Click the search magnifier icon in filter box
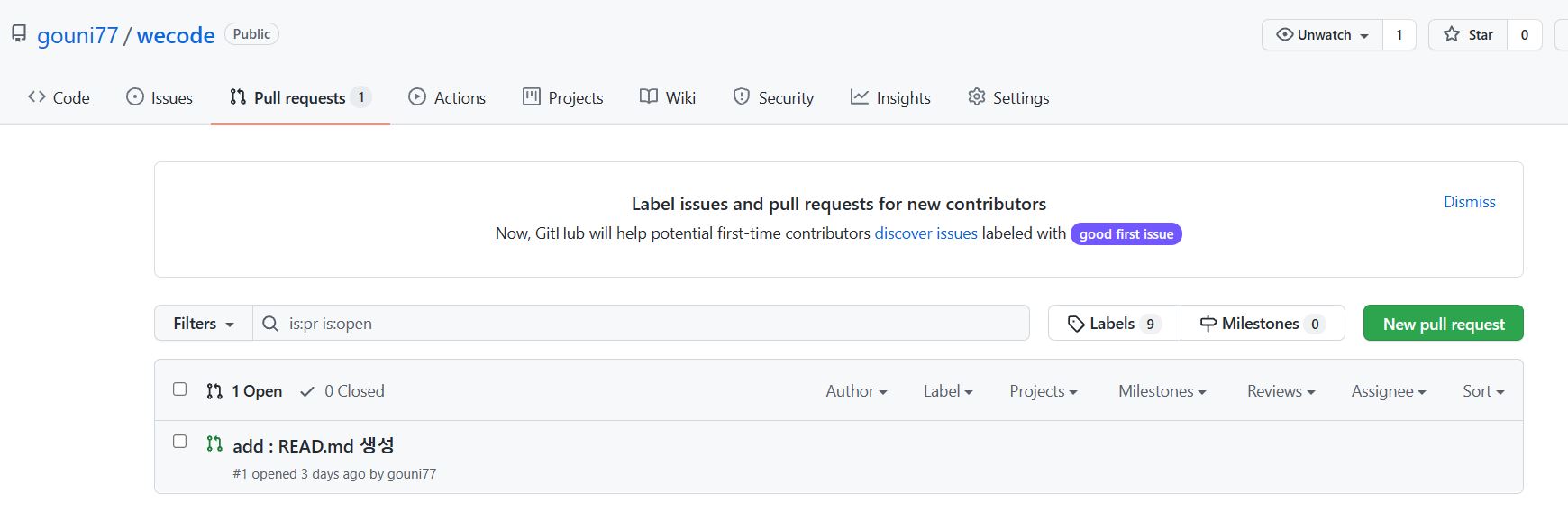The image size is (1568, 512). (x=270, y=324)
